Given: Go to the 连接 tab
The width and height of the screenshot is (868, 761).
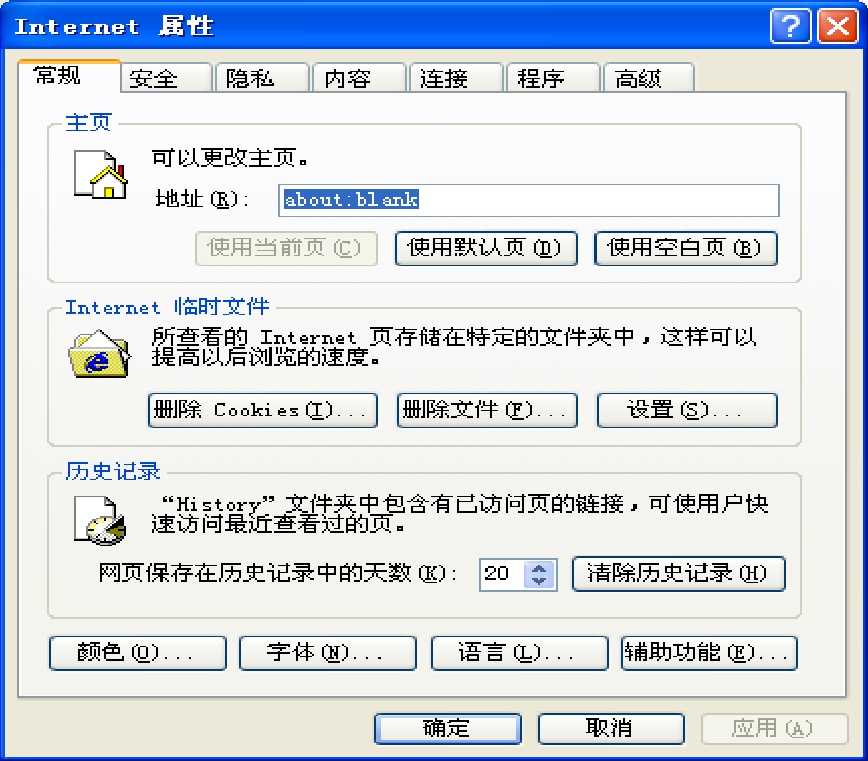Looking at the screenshot, I should pos(455,78).
